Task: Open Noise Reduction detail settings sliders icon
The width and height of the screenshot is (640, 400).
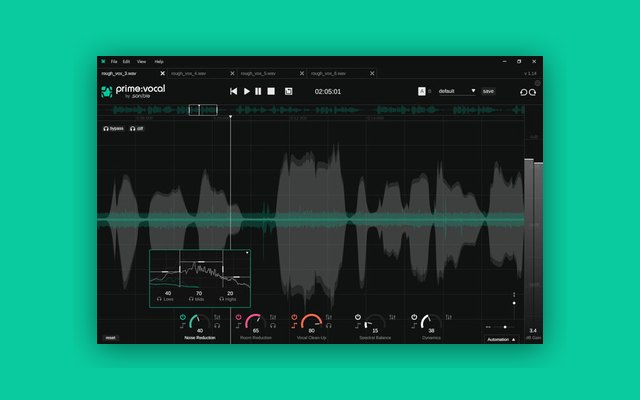Action: coord(217,317)
